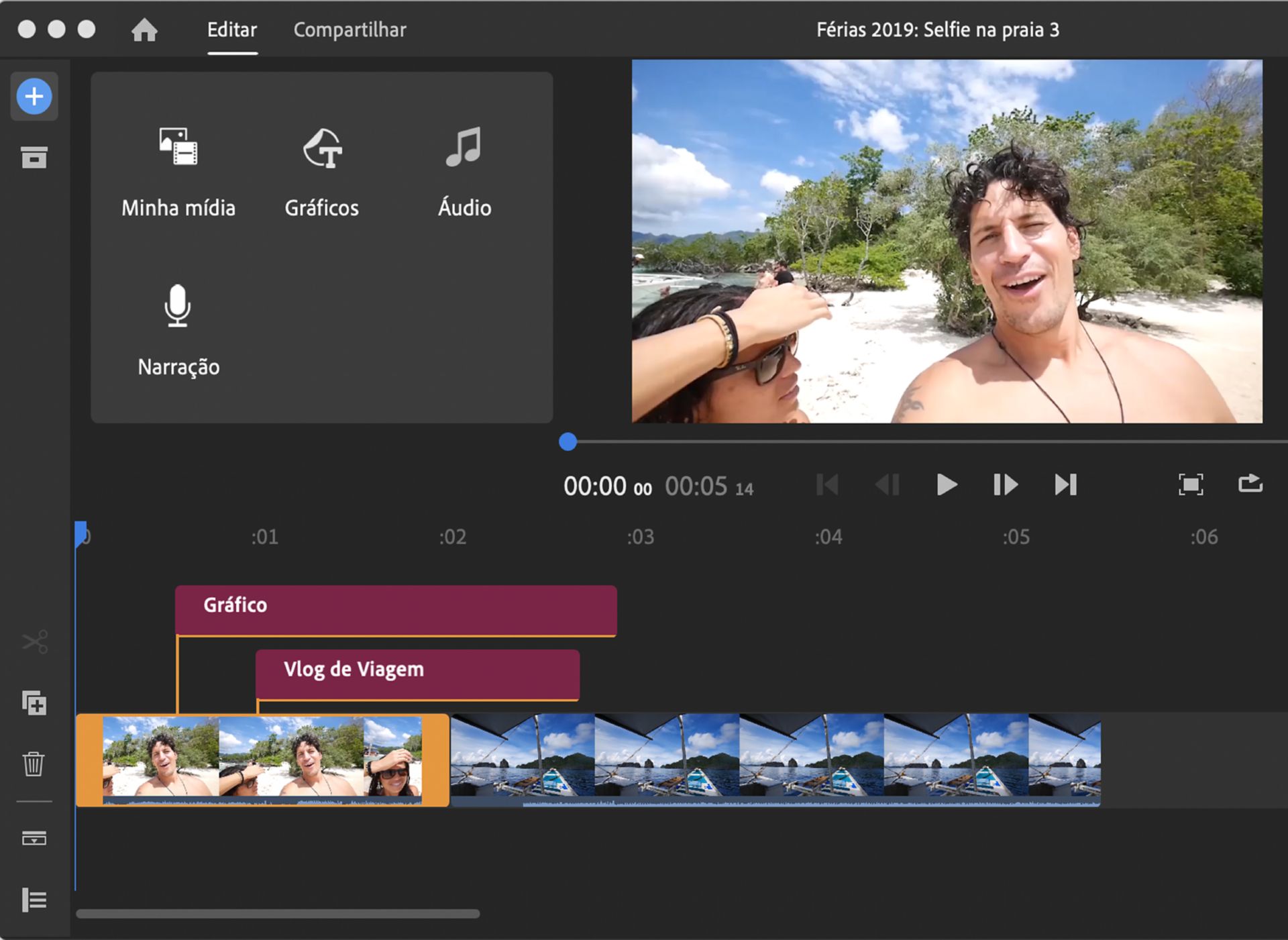Jump to next edit point
This screenshot has height=940, width=1288.
click(1065, 484)
